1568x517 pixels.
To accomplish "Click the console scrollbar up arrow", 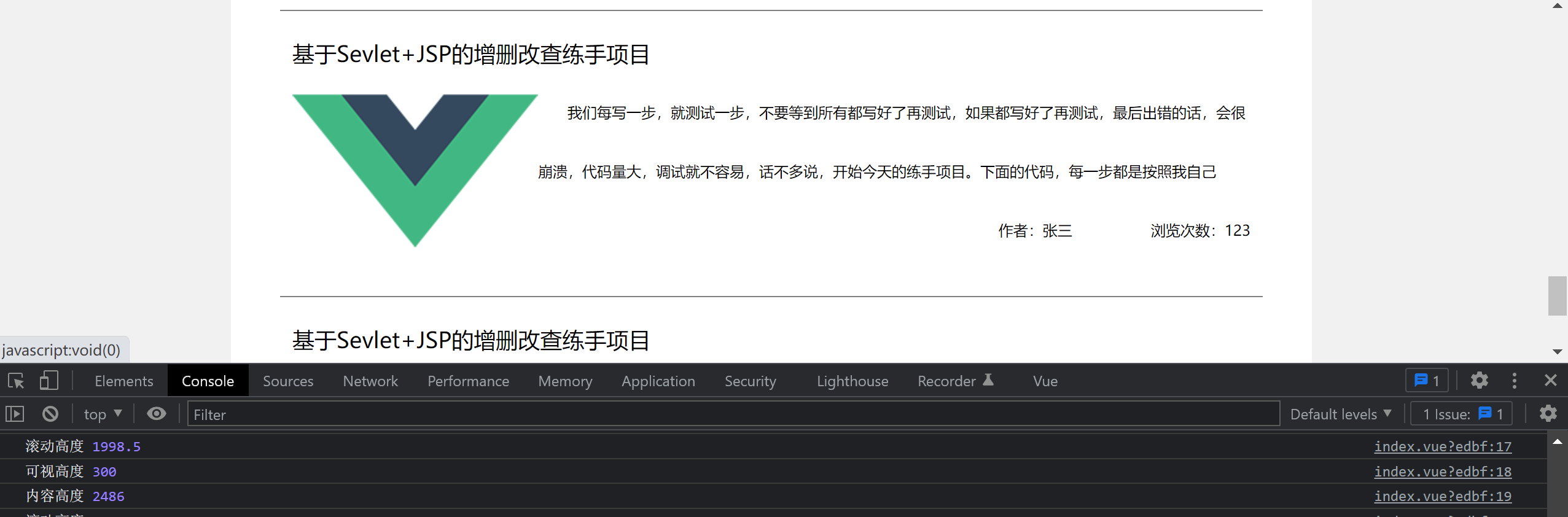I will (1558, 442).
